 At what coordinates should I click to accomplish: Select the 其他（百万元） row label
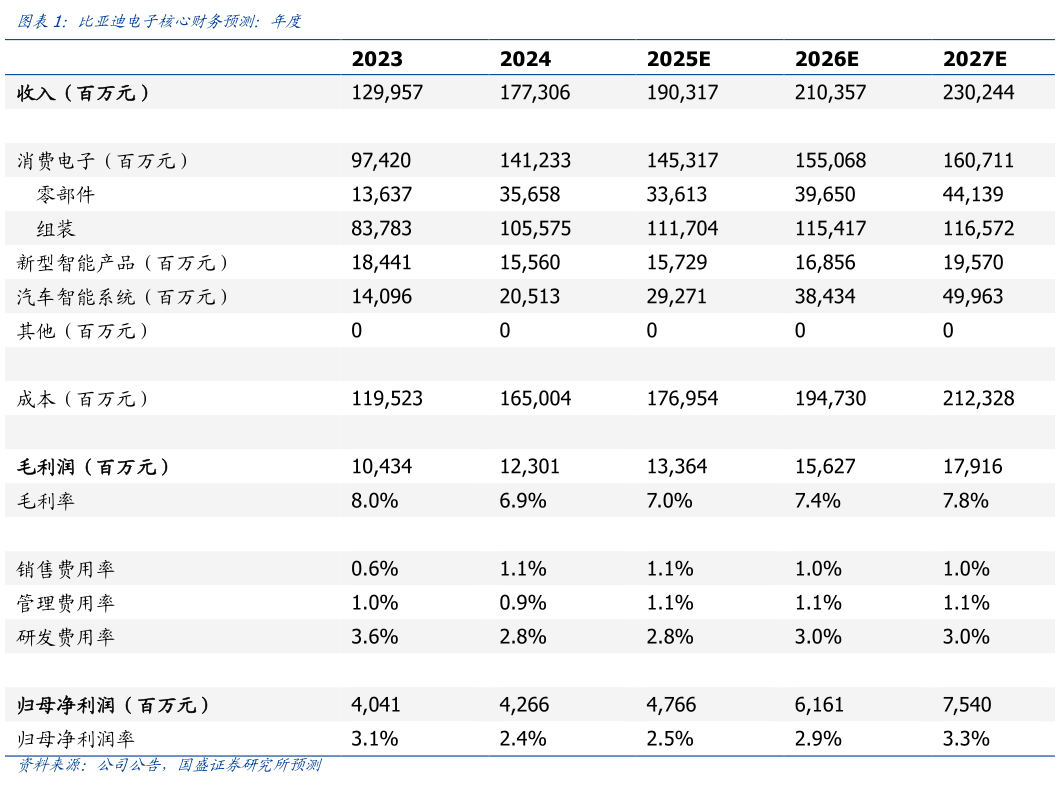click(84, 331)
